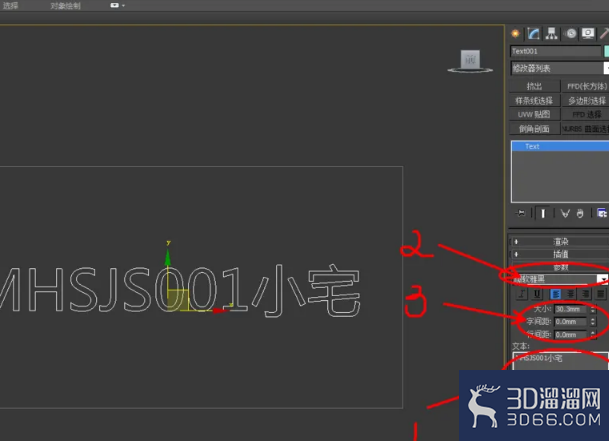Expand the 渲染 rollout
The image size is (609, 441).
(x=560, y=242)
